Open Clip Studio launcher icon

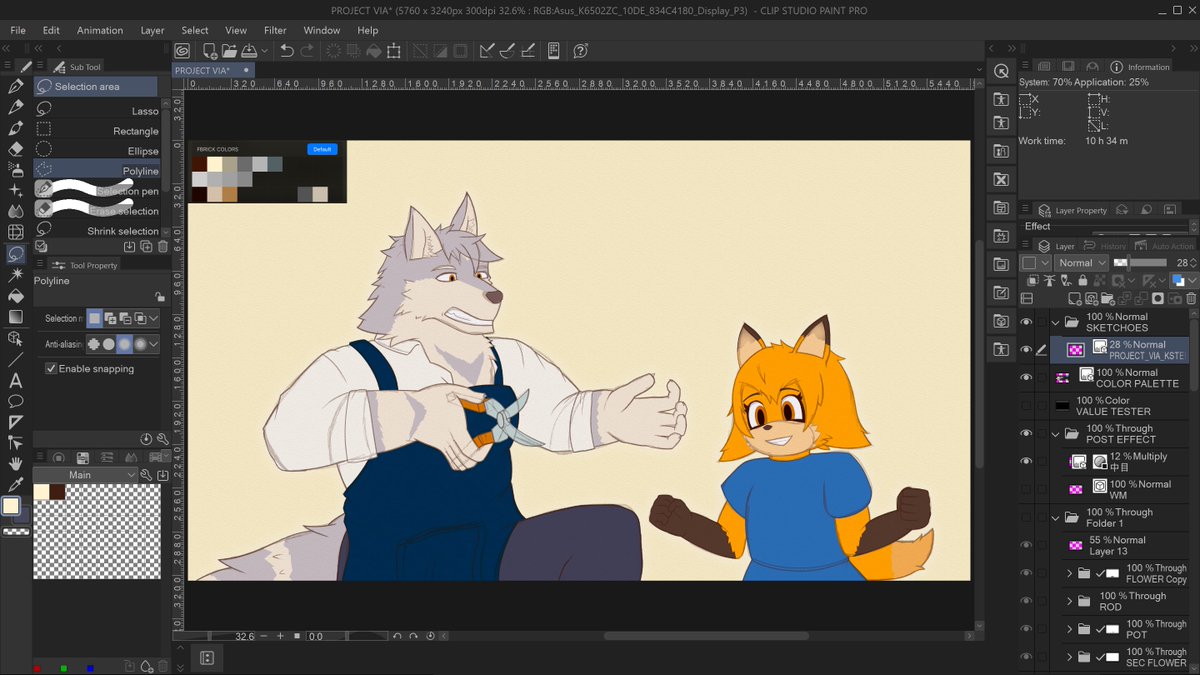click(183, 51)
